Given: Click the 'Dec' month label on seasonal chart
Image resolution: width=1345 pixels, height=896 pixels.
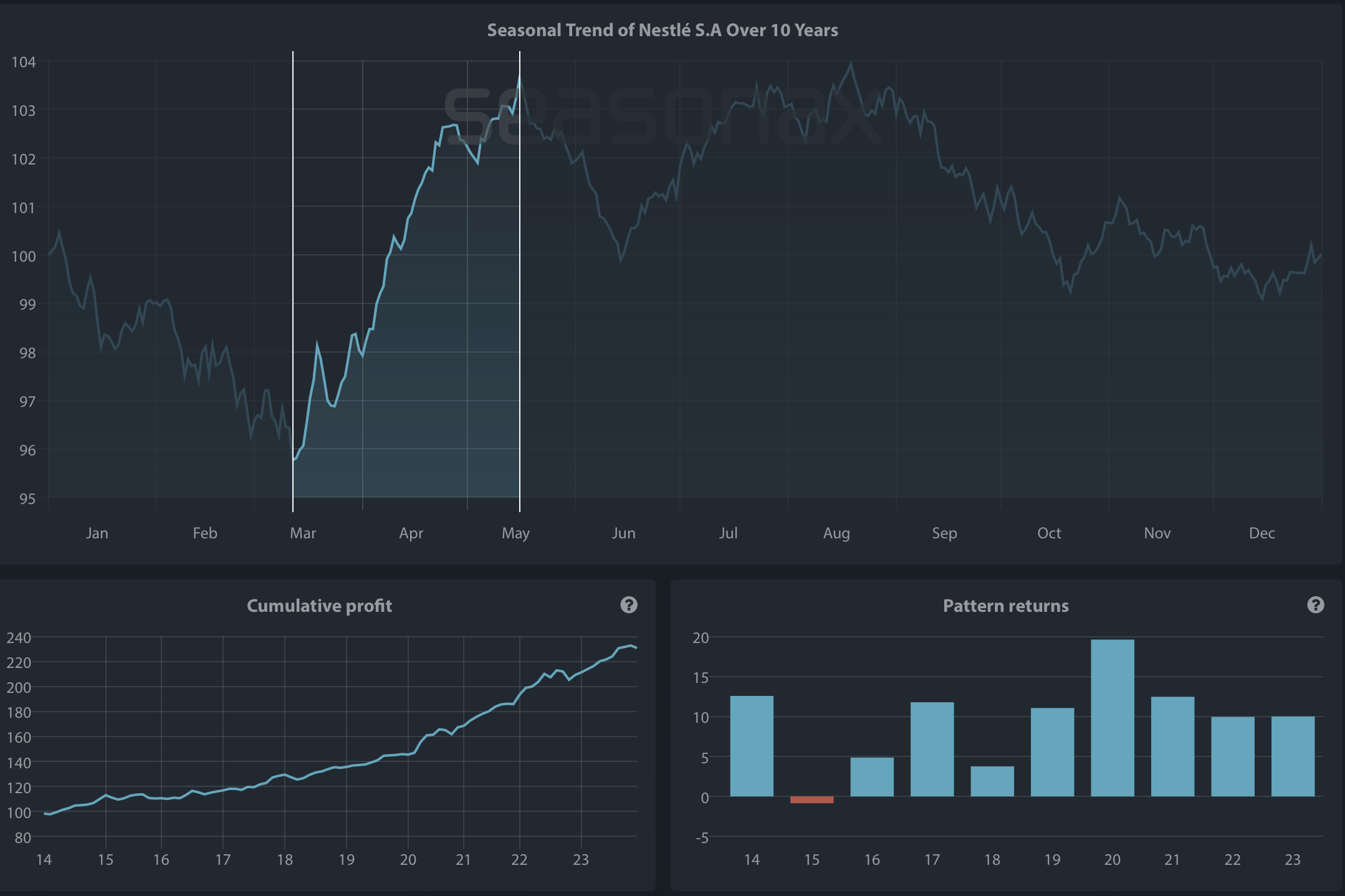Looking at the screenshot, I should coord(1262,533).
